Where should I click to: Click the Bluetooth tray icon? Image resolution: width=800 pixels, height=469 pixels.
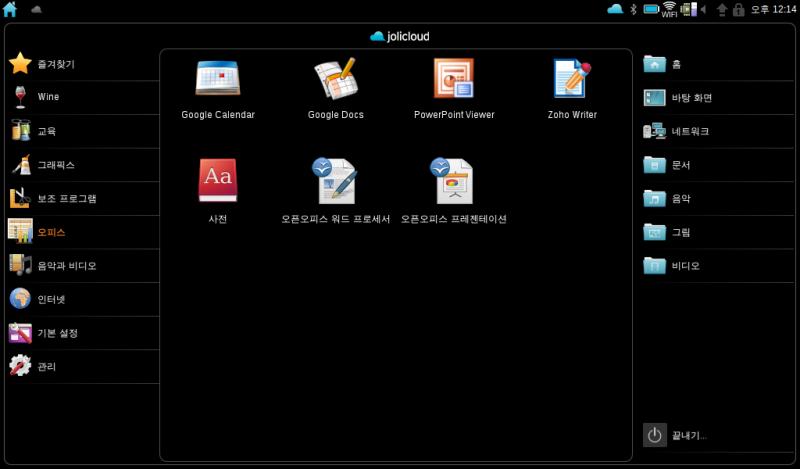coord(633,9)
